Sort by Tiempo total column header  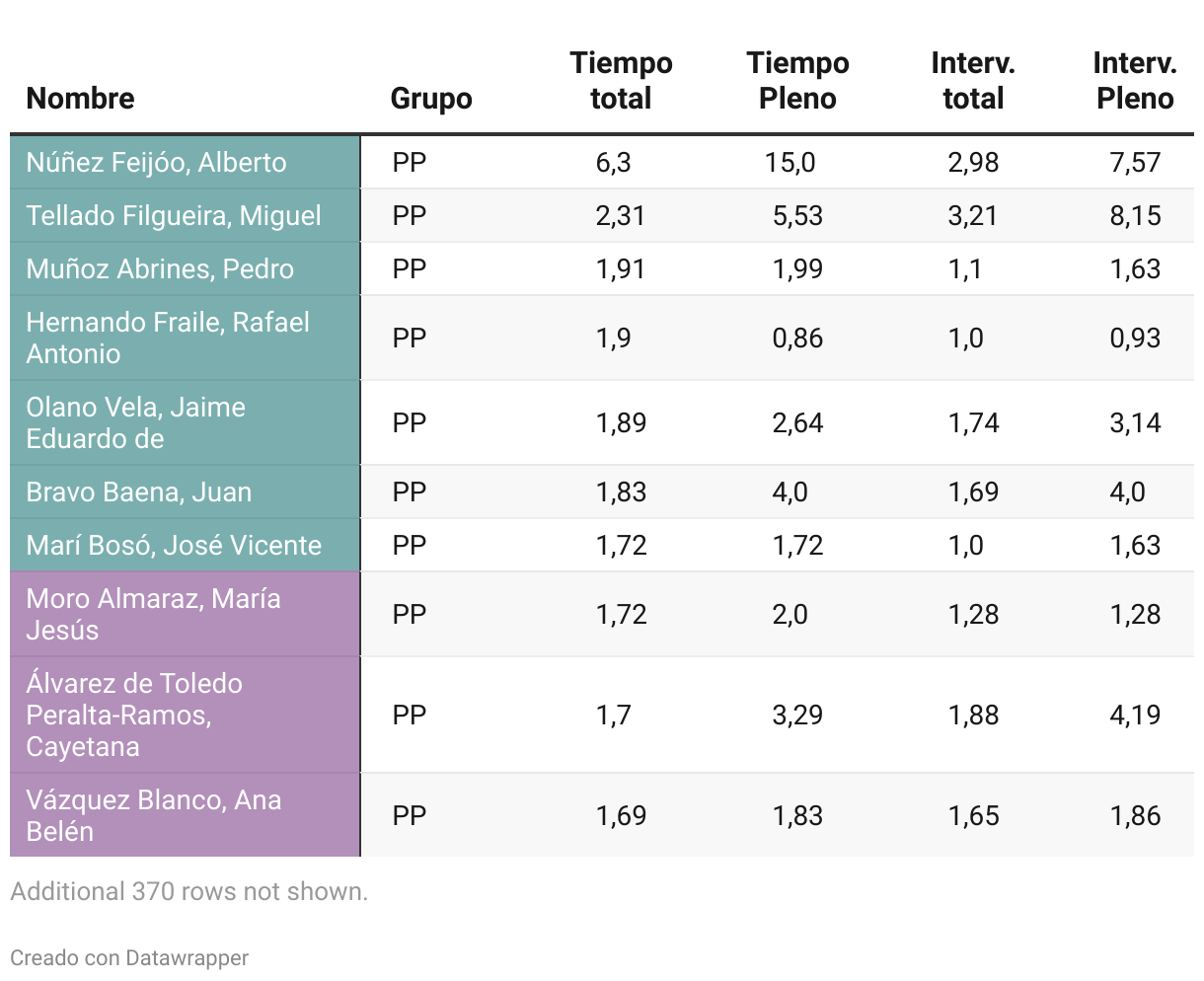coord(621,80)
